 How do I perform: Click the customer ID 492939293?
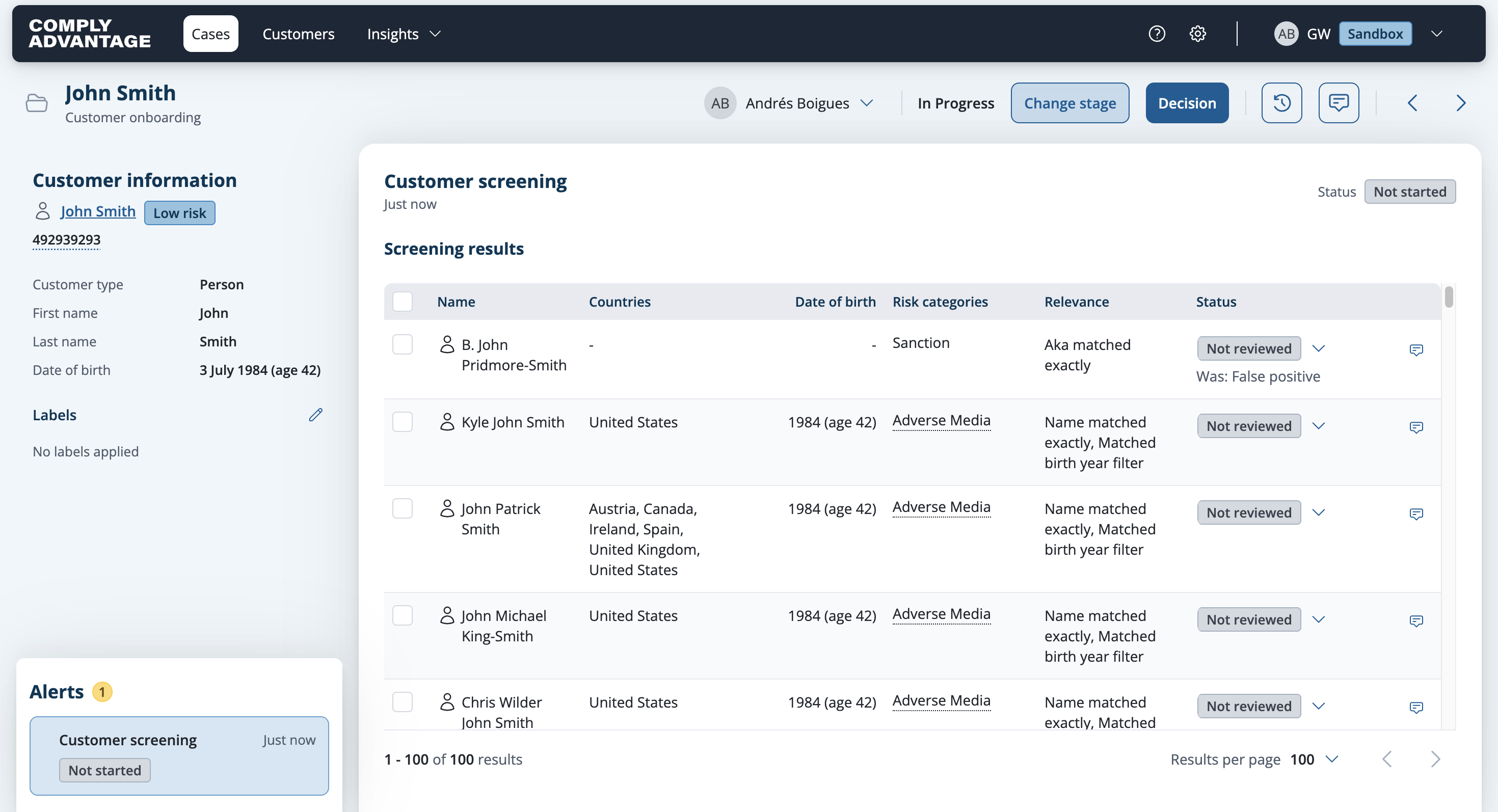coord(66,239)
